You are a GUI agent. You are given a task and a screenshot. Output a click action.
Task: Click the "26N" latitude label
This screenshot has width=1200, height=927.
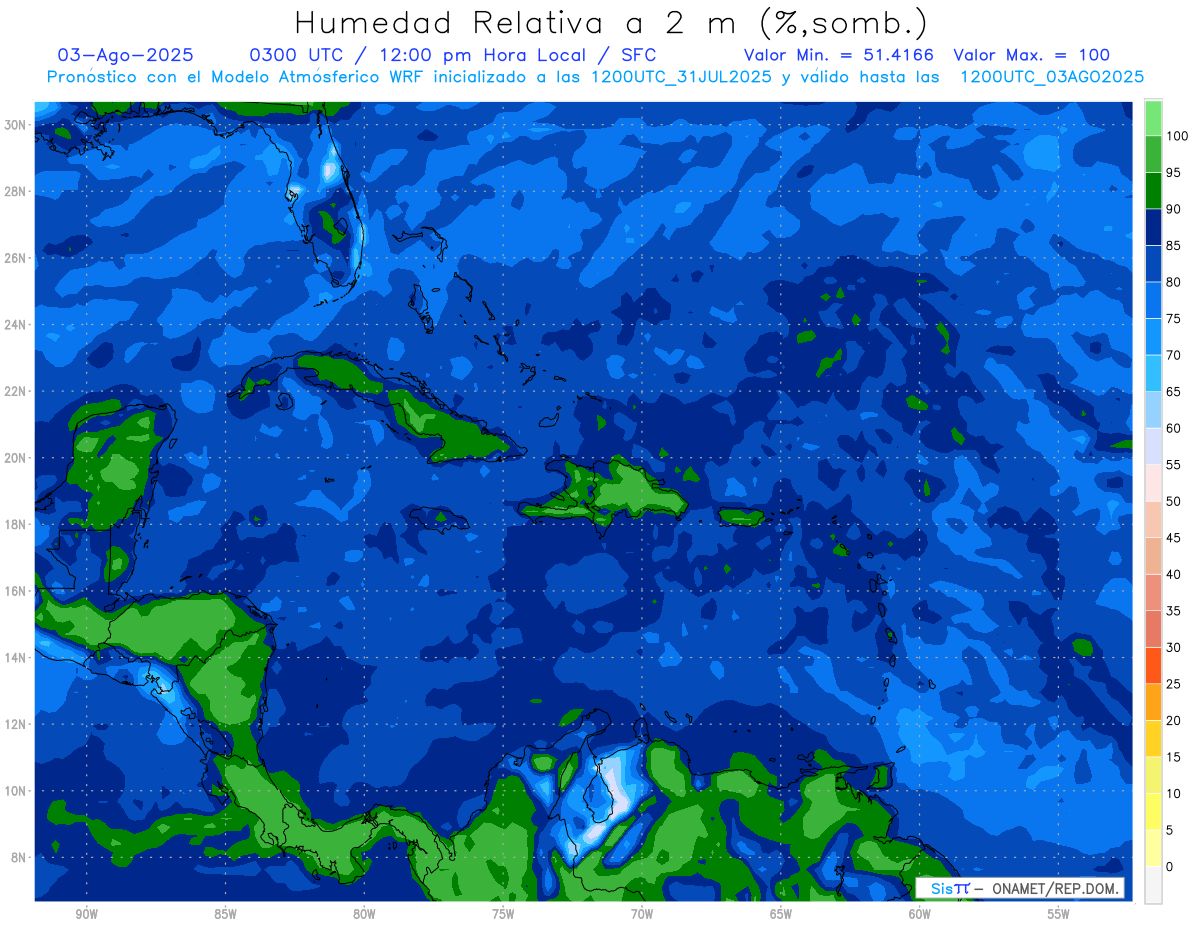[17, 258]
